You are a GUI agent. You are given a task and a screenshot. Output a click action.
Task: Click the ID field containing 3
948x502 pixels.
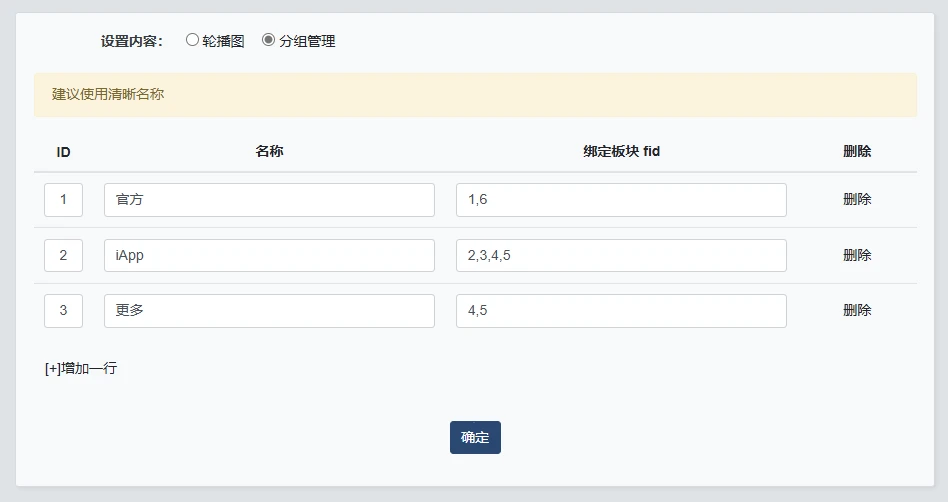(x=63, y=311)
